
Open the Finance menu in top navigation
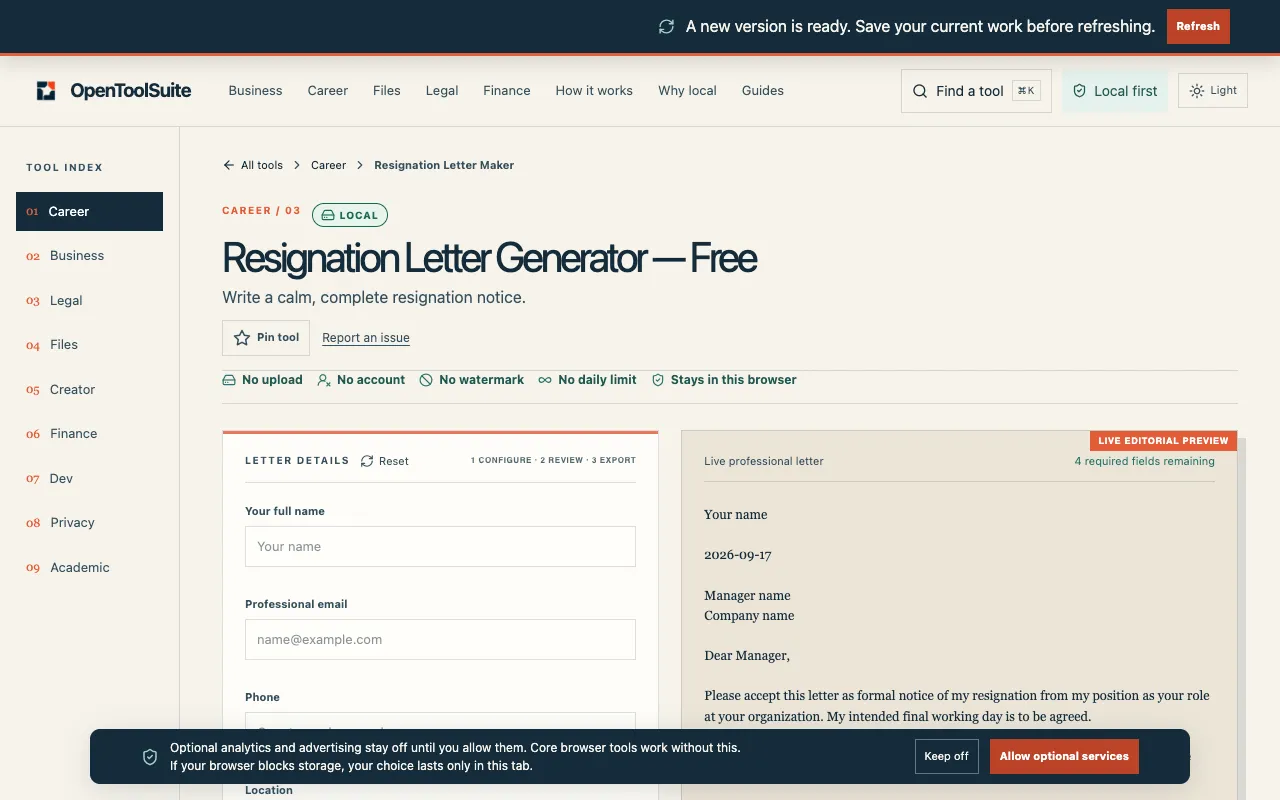point(507,90)
